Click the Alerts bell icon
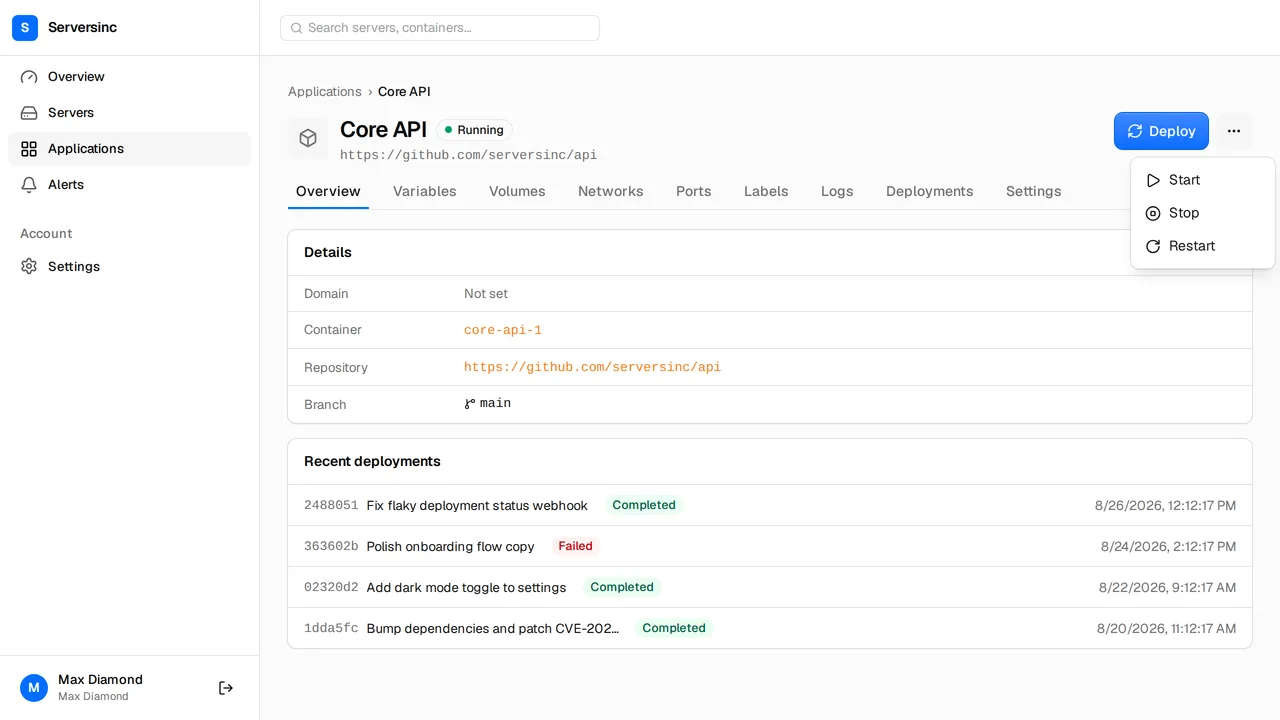The height and width of the screenshot is (720, 1280). click(29, 185)
